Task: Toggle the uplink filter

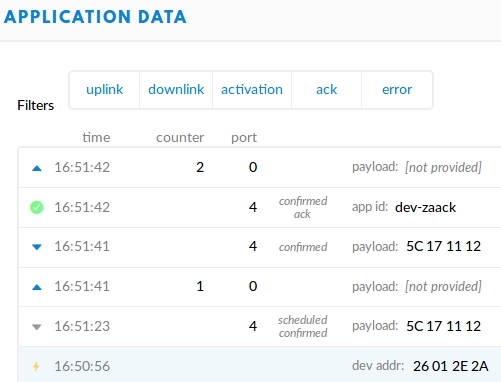Action: pyautogui.click(x=104, y=90)
